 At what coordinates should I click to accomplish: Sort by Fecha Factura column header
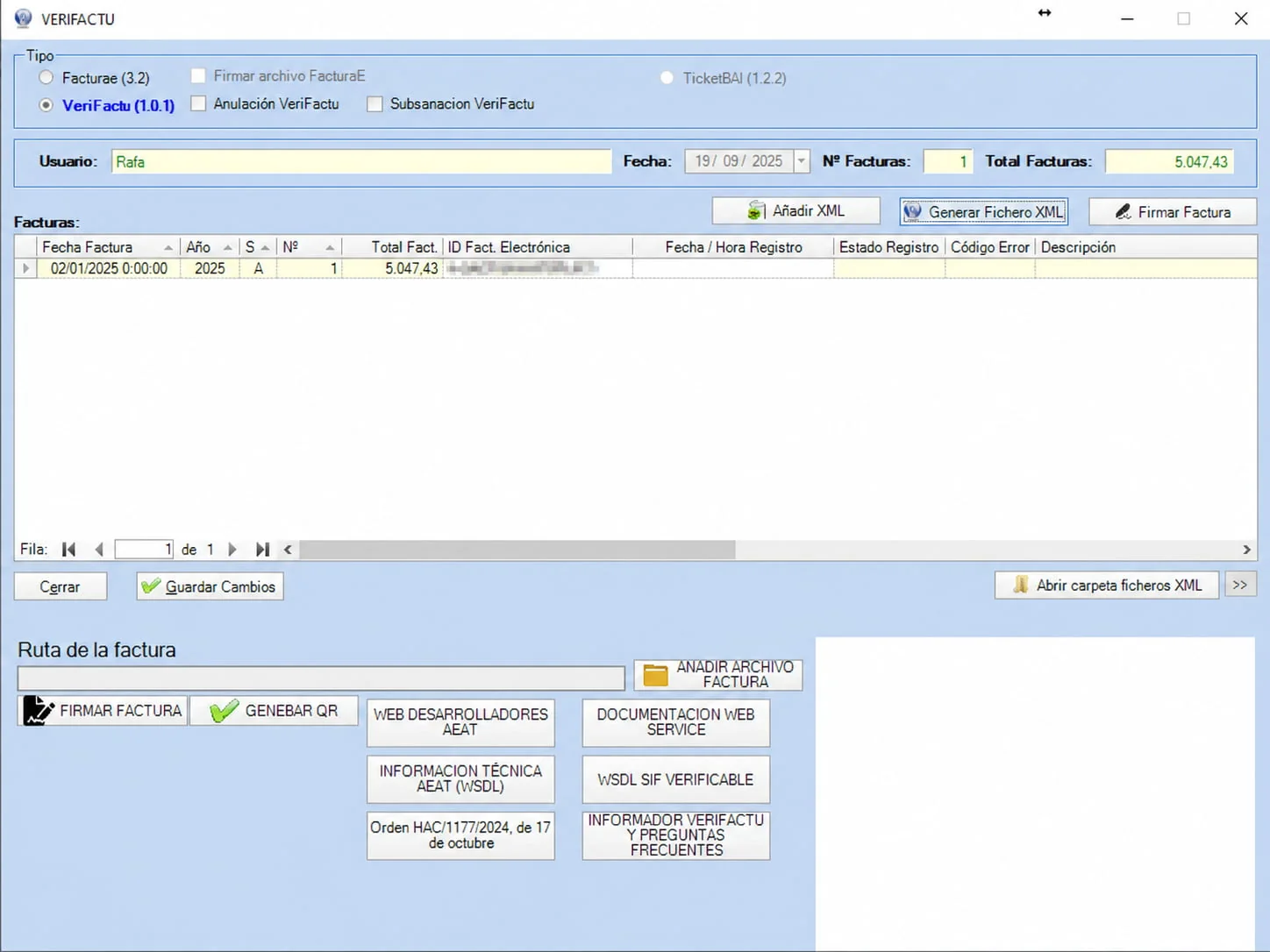[108, 247]
